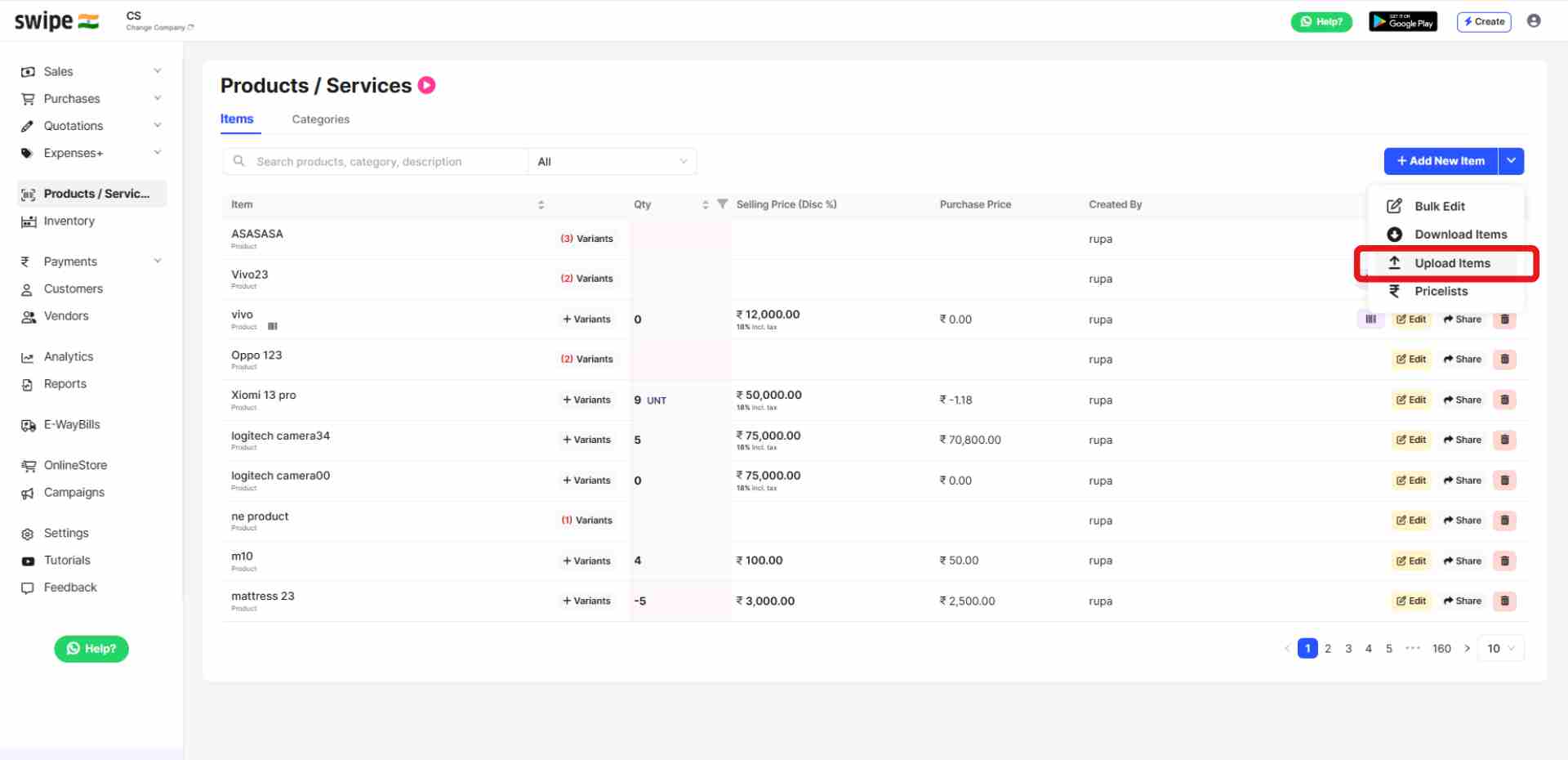
Task: Click the Analytics chart icon
Action: coord(28,357)
